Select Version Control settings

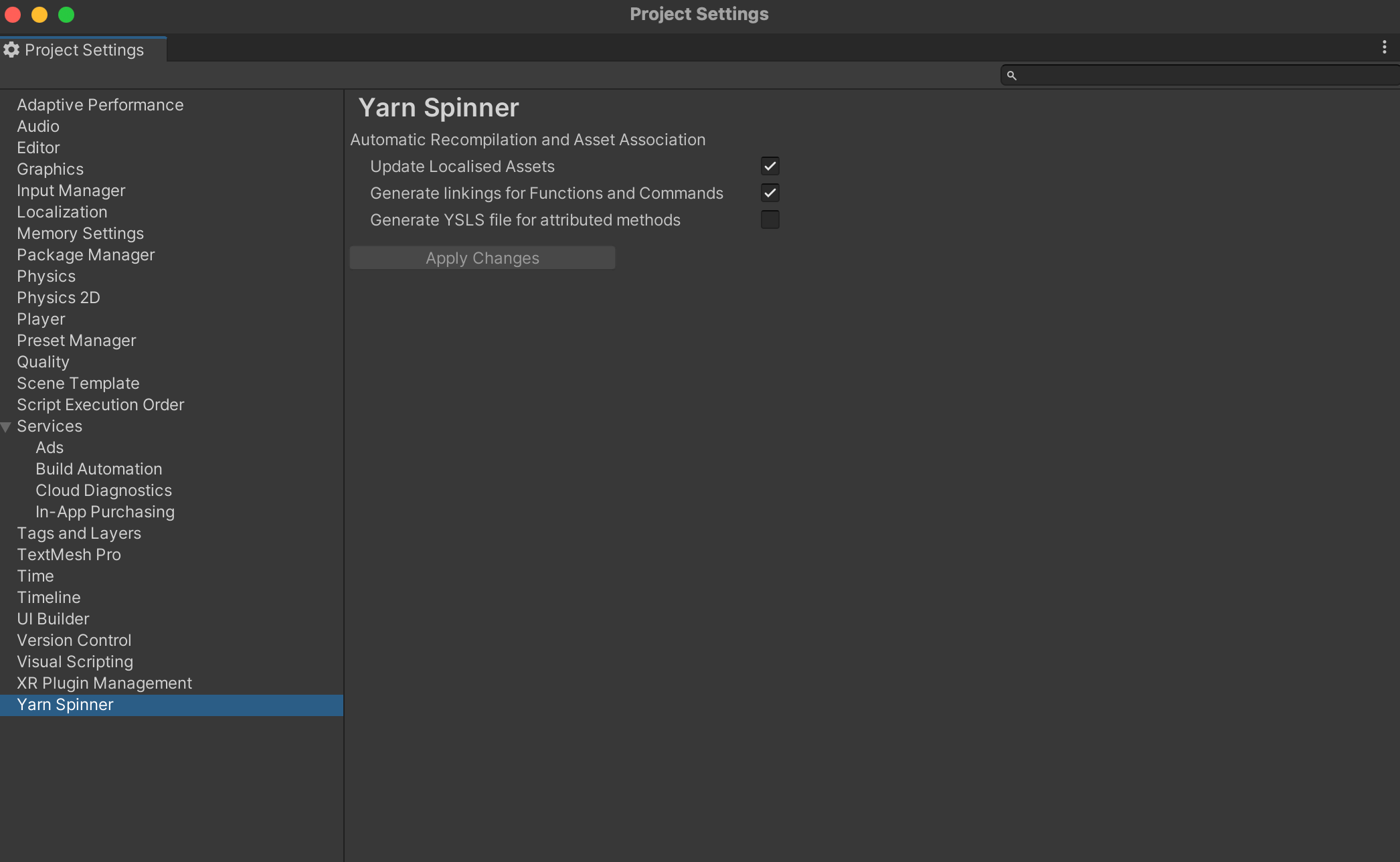click(74, 640)
